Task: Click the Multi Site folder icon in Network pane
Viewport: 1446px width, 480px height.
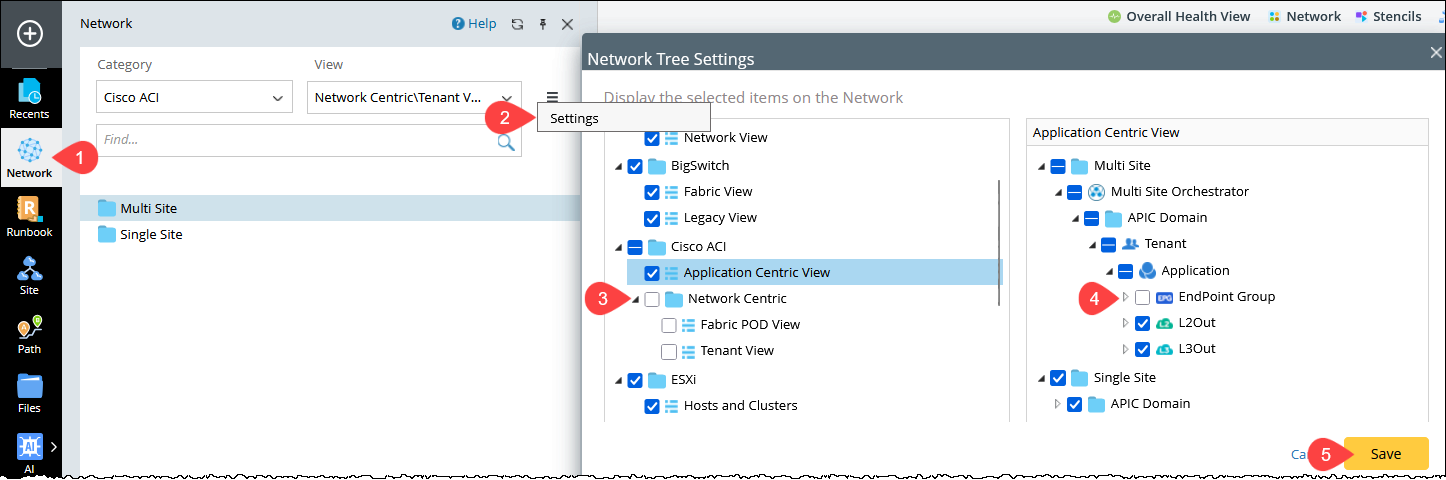Action: tap(107, 208)
